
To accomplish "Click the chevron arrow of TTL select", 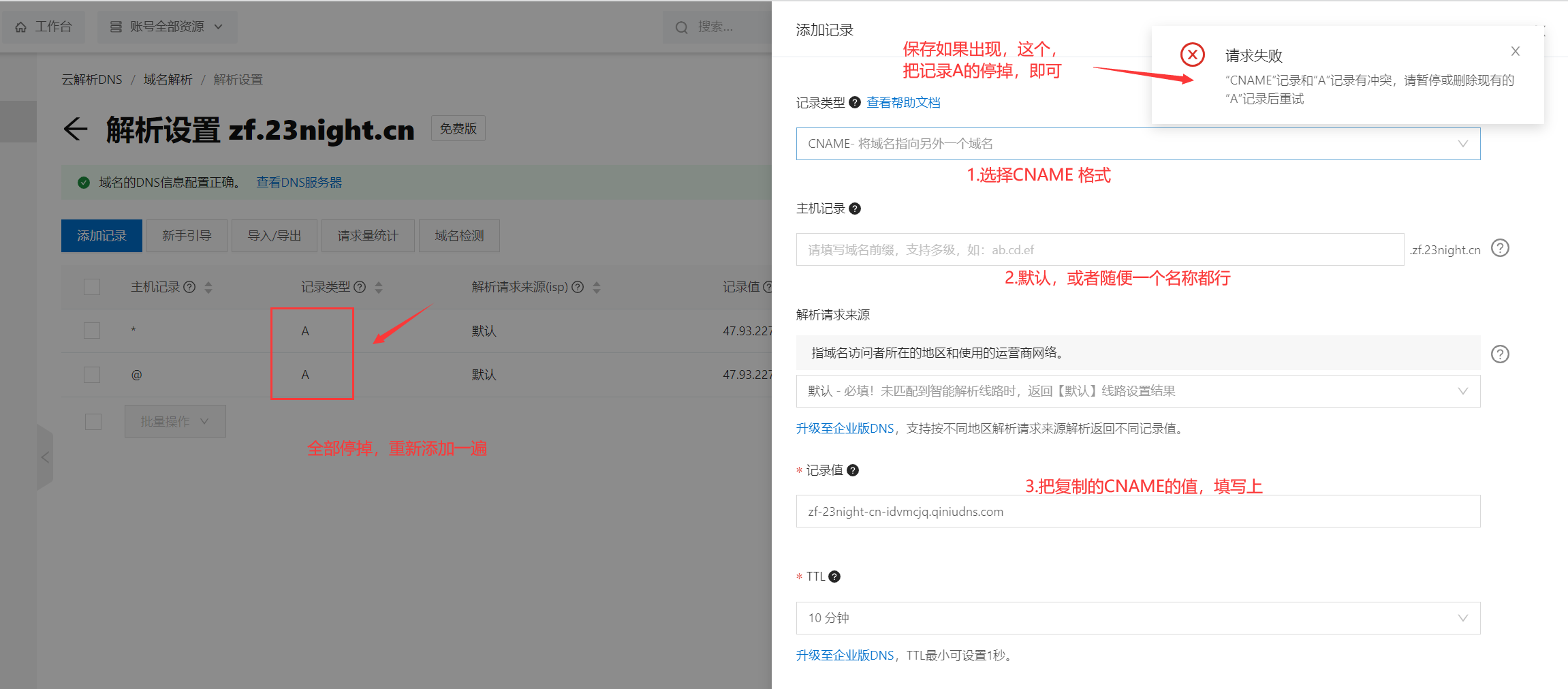I will click(1462, 618).
